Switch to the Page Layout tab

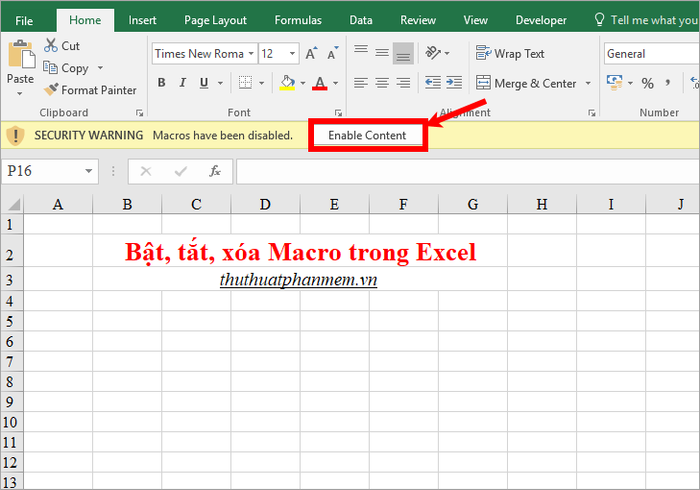(215, 20)
